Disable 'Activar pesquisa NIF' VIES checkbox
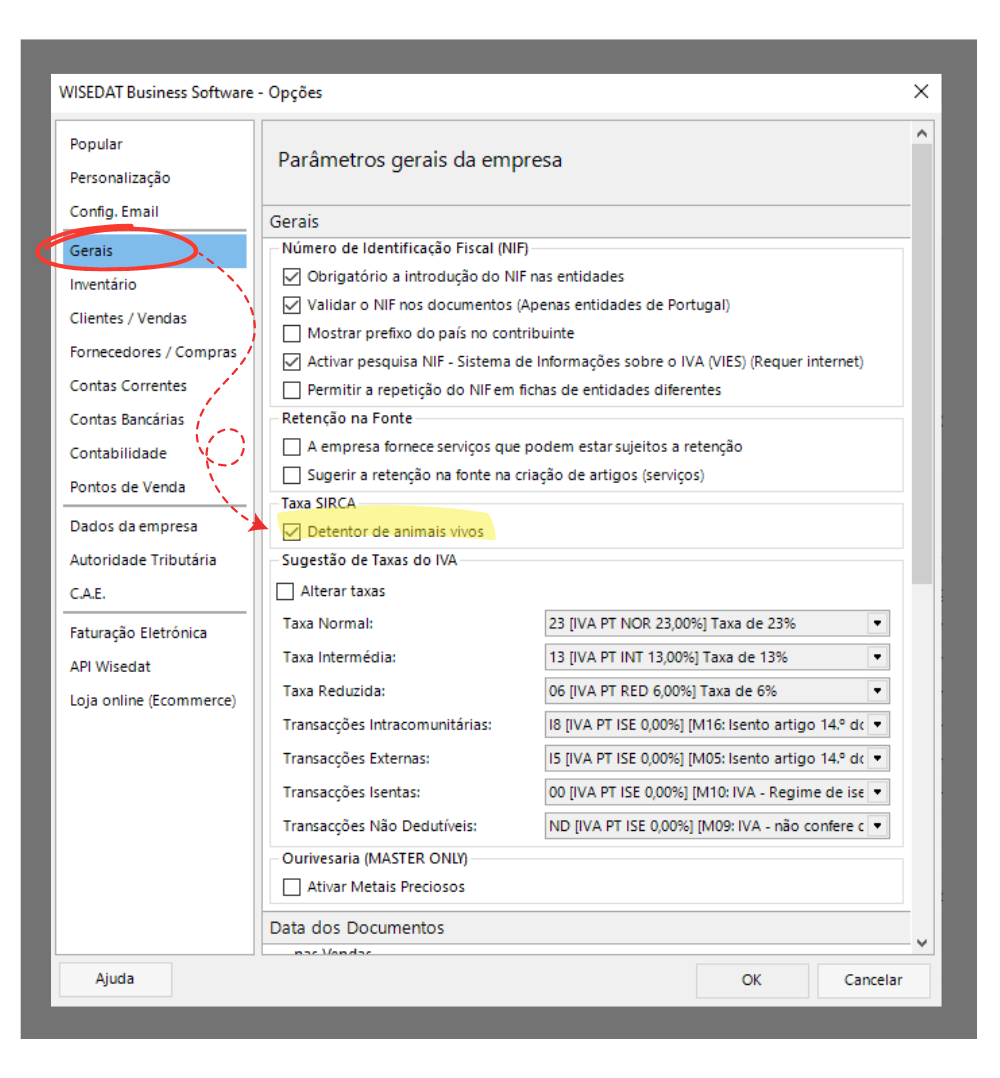This screenshot has width=1000, height=1078. pyautogui.click(x=292, y=361)
